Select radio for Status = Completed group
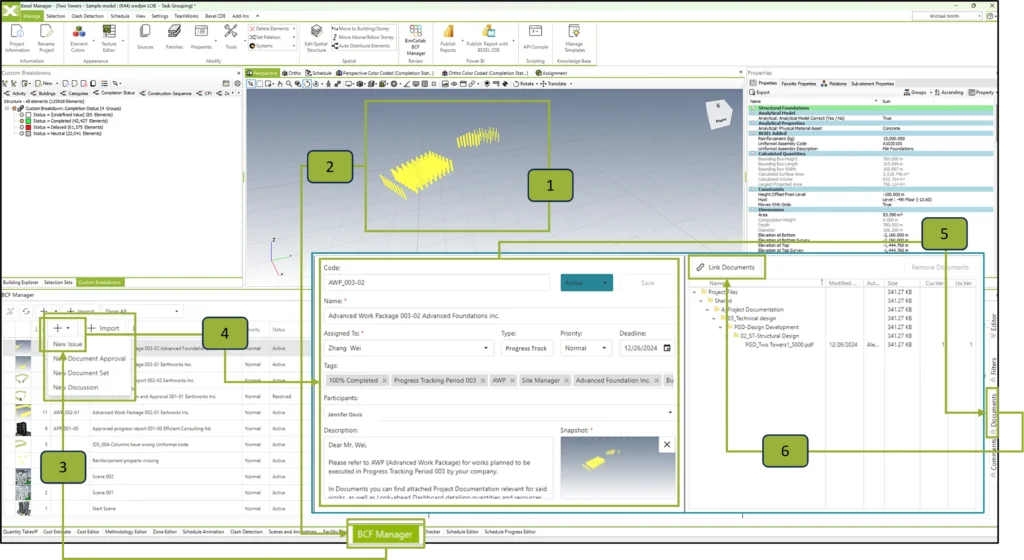The width and height of the screenshot is (1024, 560). [22, 121]
